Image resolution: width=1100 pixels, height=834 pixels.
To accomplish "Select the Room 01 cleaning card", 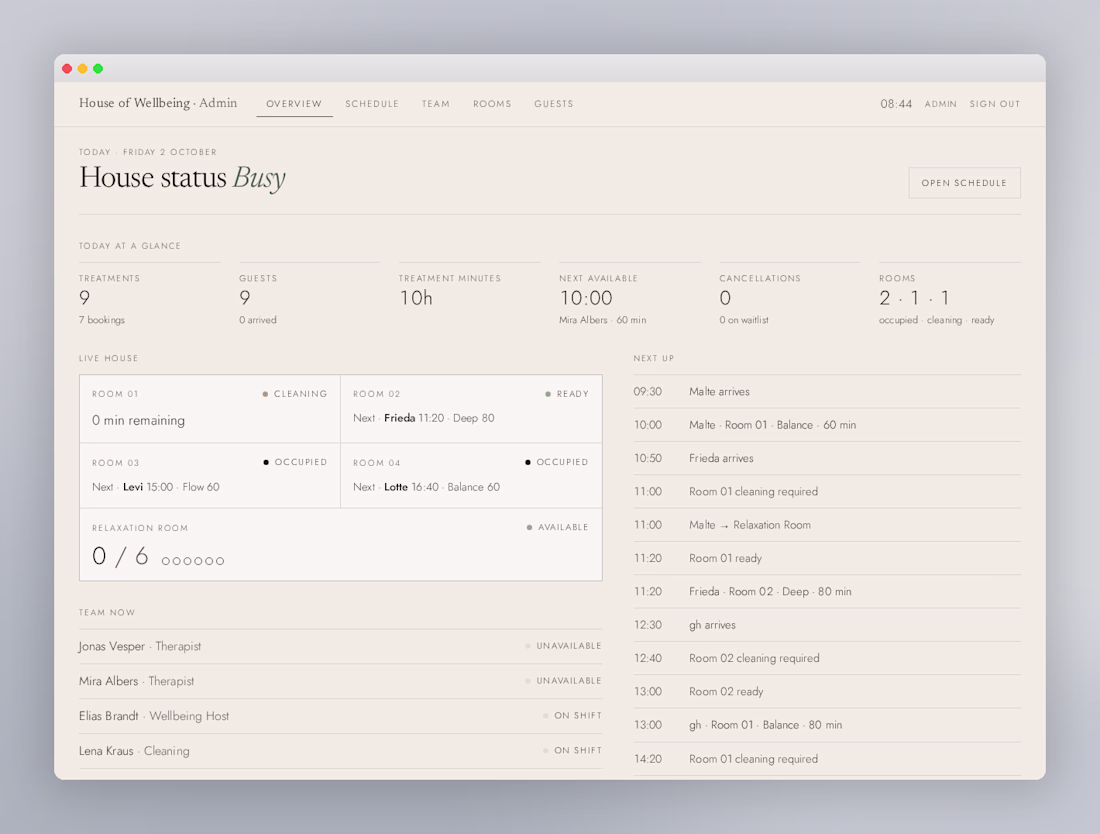I will coord(210,409).
